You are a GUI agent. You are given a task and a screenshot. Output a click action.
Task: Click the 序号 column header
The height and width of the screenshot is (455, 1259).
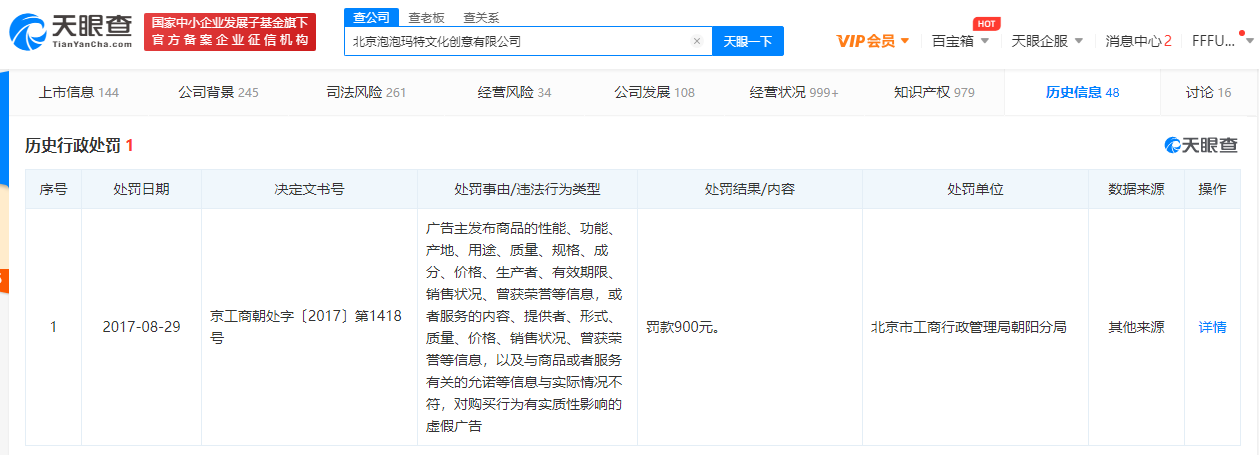point(53,189)
